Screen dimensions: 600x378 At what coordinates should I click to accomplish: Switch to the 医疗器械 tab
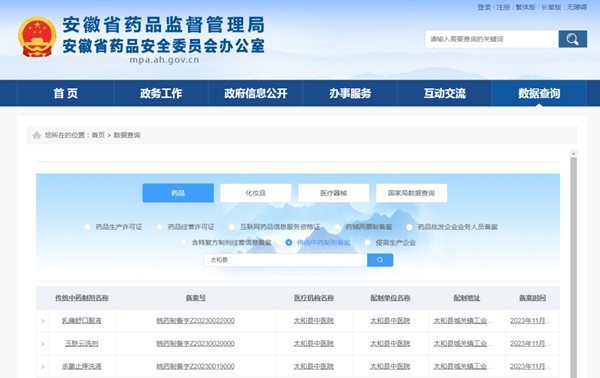point(333,193)
